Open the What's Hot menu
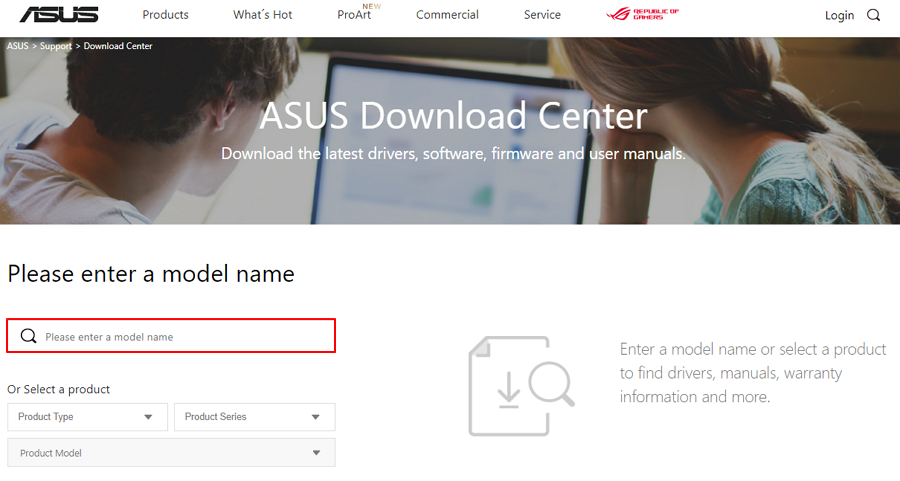900x481 pixels. [262, 15]
